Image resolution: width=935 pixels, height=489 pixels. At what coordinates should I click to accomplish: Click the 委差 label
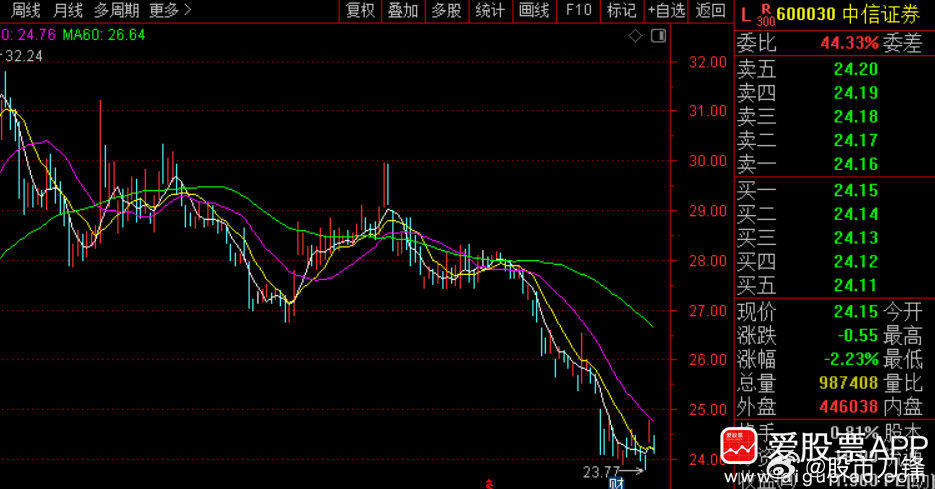(x=902, y=43)
